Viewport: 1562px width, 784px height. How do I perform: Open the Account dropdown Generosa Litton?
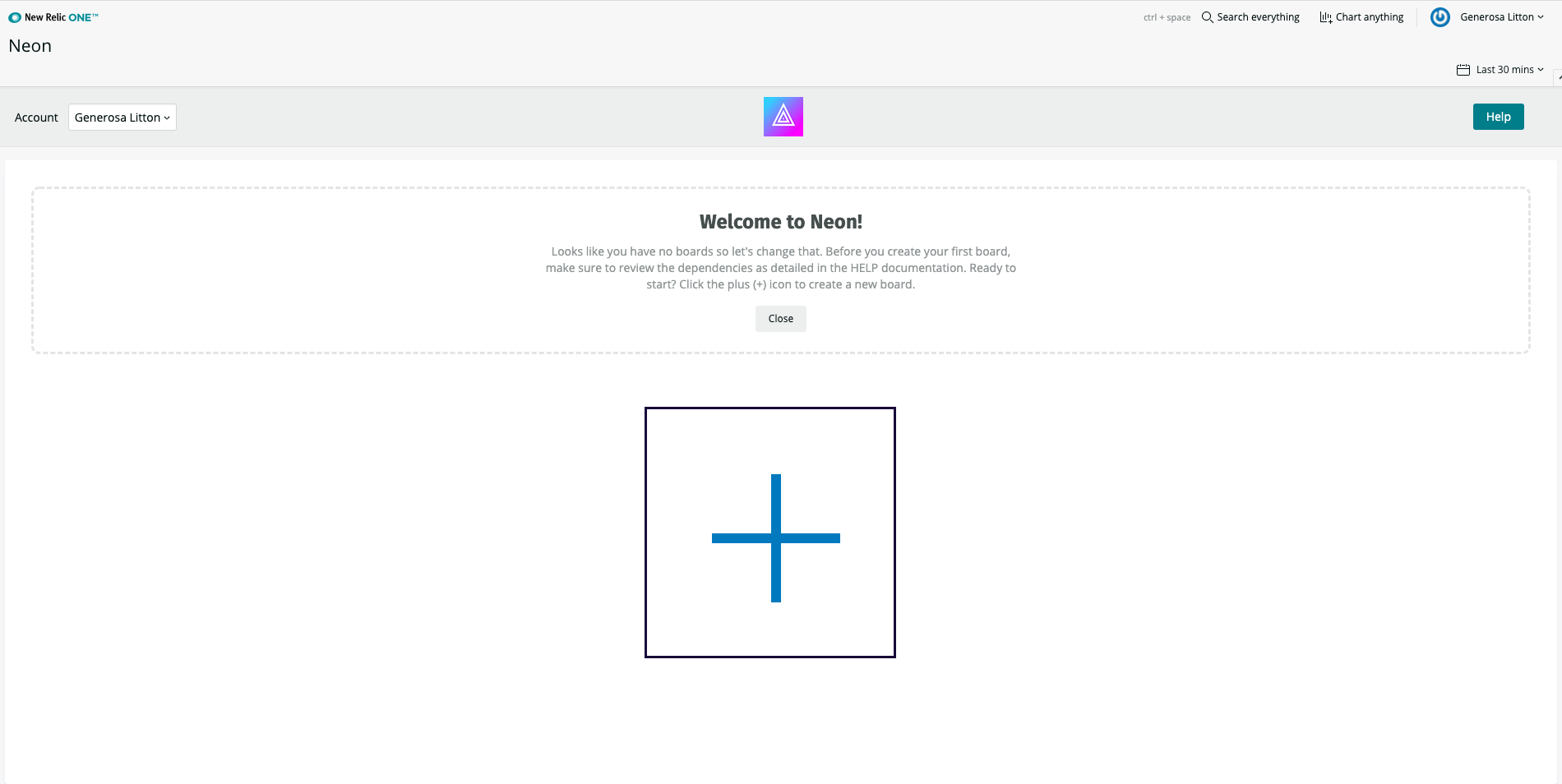pyautogui.click(x=122, y=118)
